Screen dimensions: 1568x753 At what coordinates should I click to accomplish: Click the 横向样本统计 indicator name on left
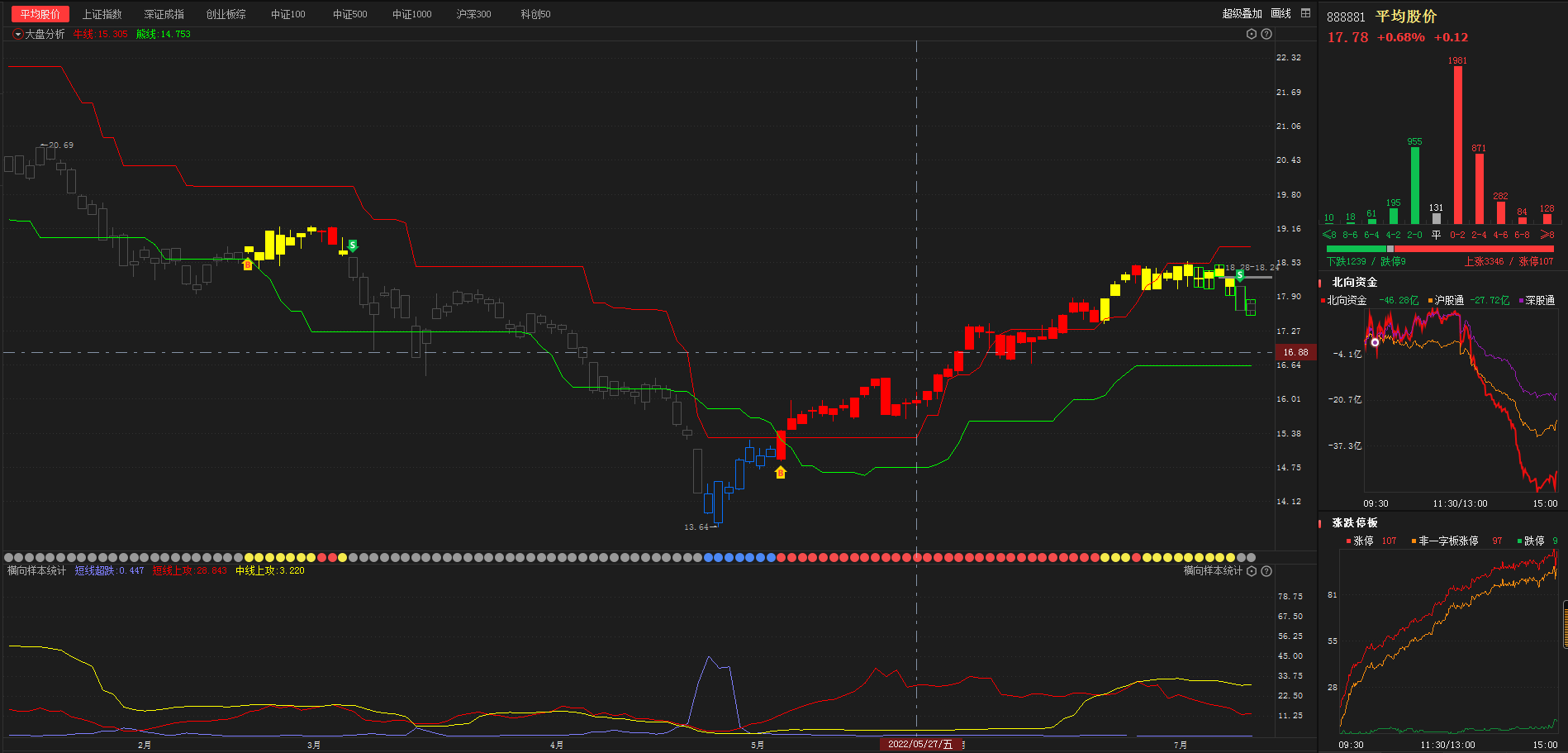pos(36,570)
